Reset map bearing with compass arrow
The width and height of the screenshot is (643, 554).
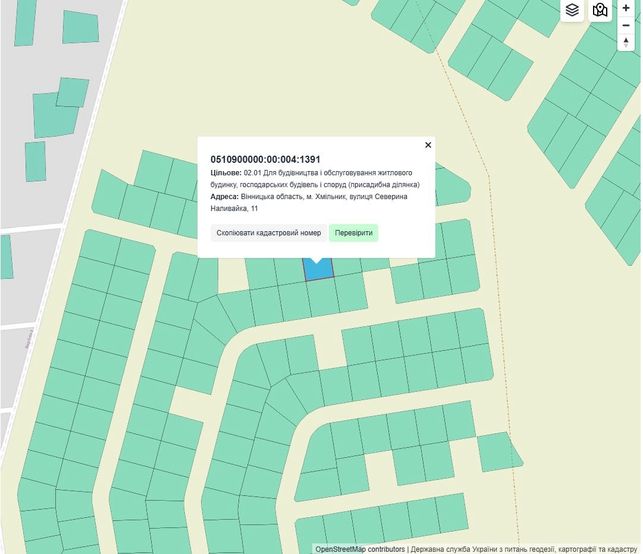(x=626, y=43)
